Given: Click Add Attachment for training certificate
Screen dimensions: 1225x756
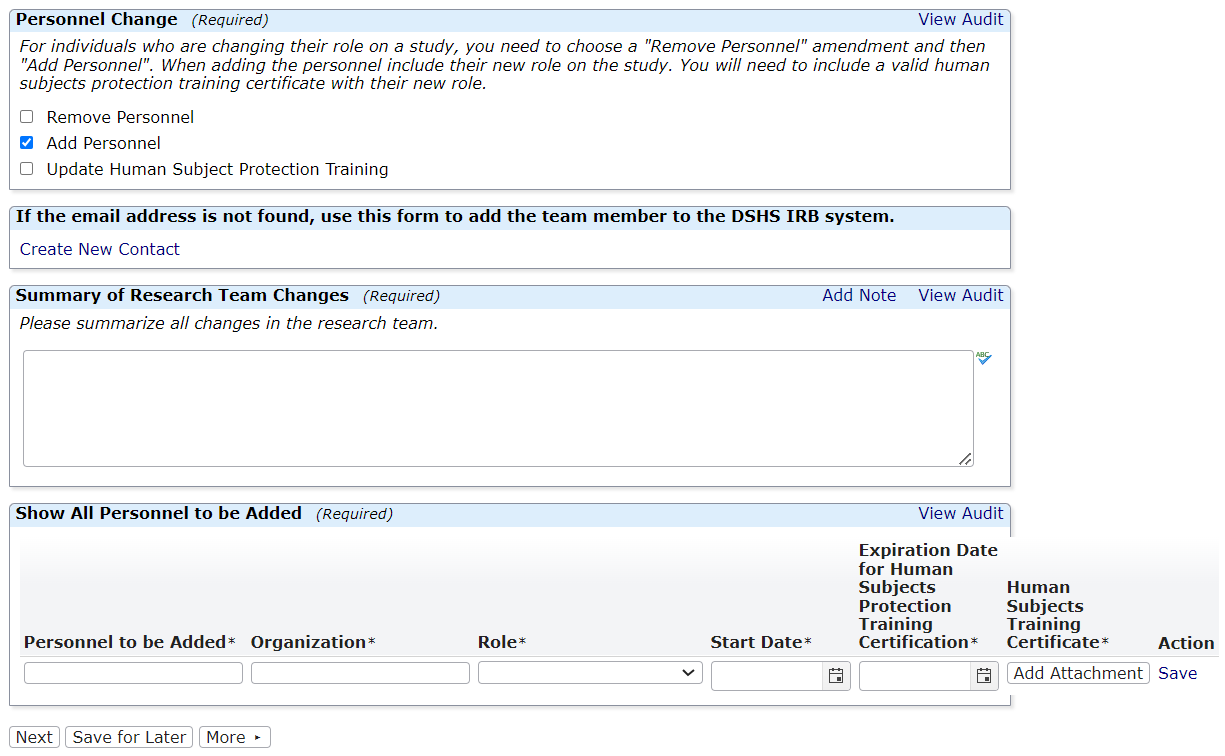Looking at the screenshot, I should point(1077,673).
